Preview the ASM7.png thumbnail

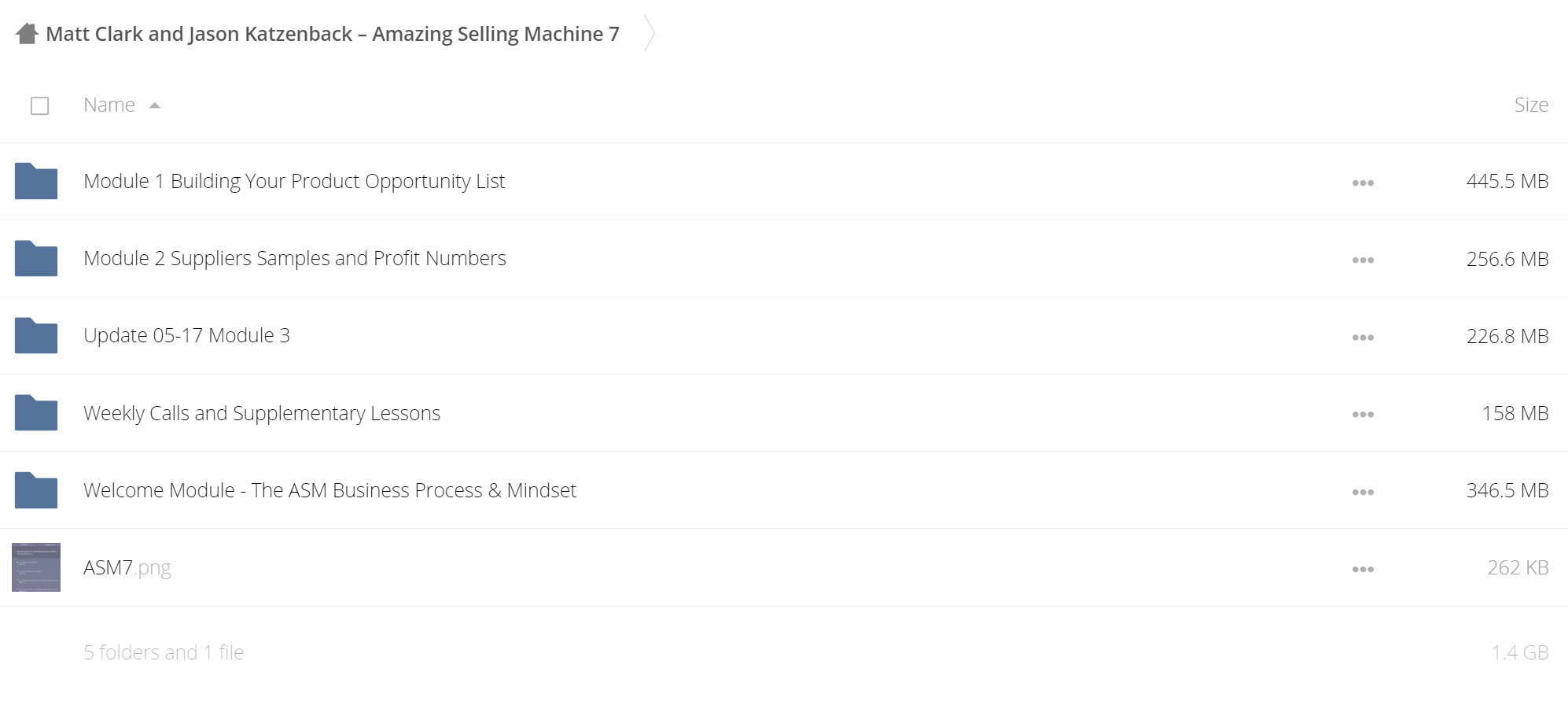(x=36, y=567)
